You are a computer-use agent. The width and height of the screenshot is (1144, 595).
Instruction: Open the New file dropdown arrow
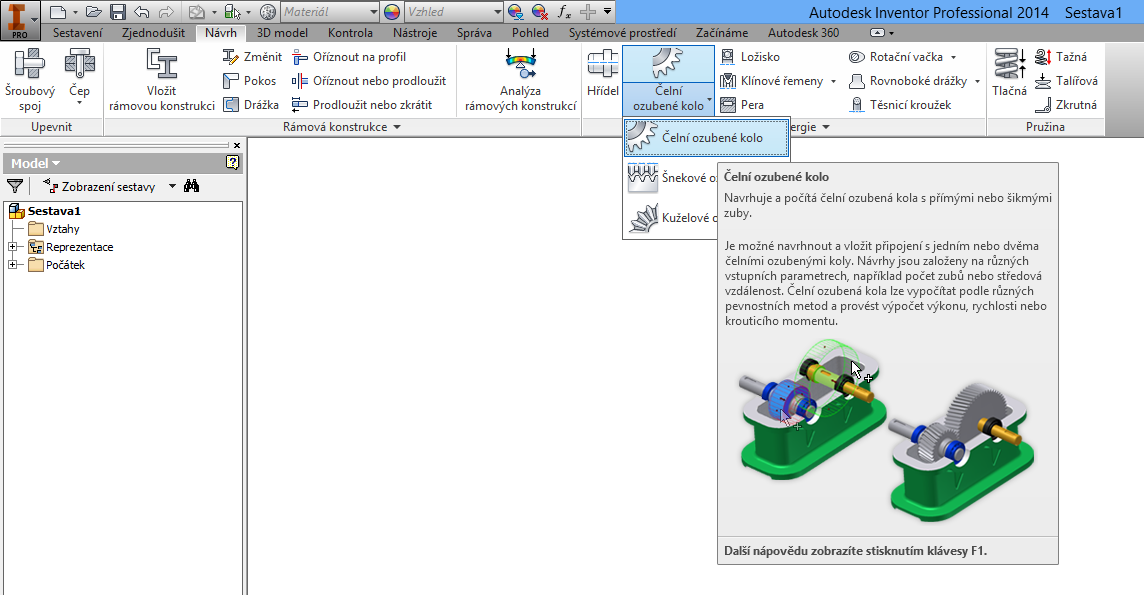pyautogui.click(x=75, y=12)
